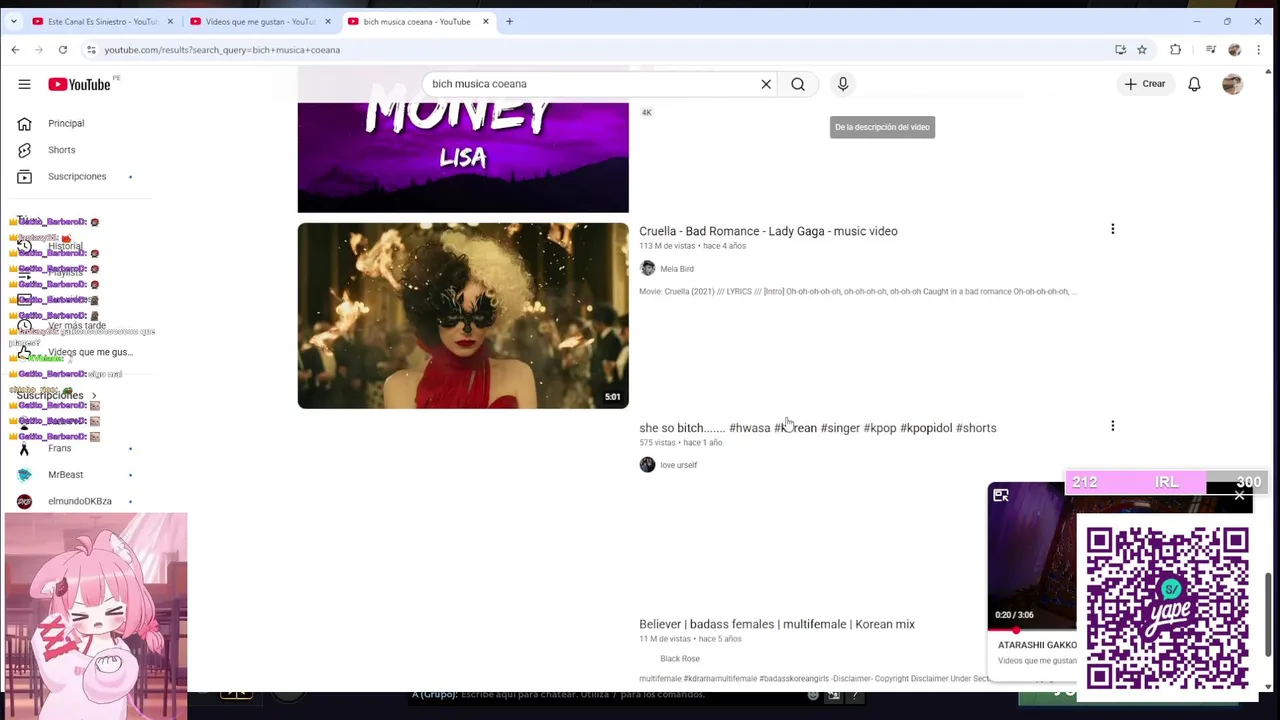
Task: Open the MrBeast channel subscription
Action: (66, 475)
